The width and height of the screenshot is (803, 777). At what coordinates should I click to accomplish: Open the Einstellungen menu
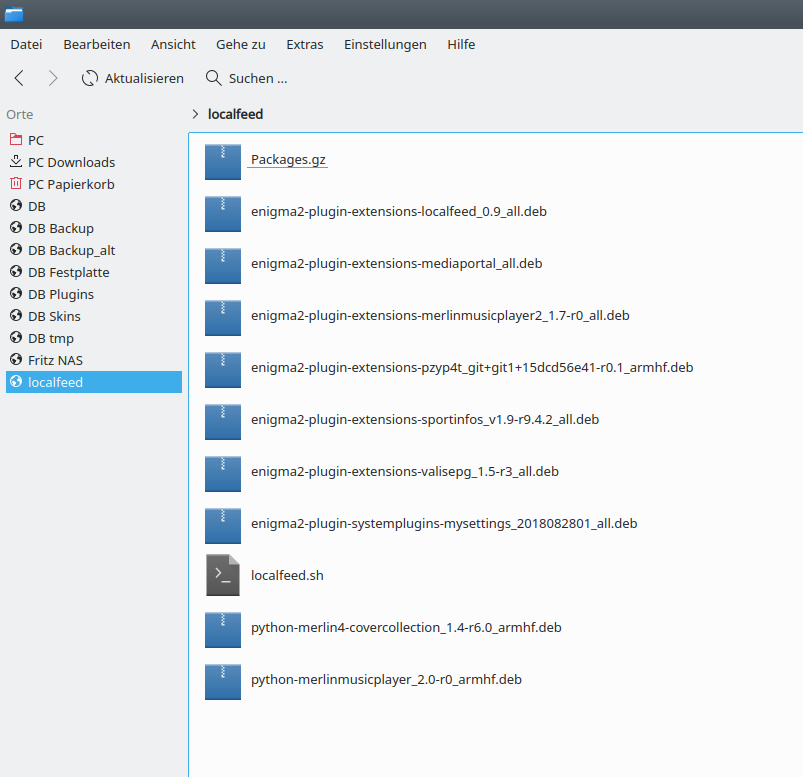pos(385,45)
